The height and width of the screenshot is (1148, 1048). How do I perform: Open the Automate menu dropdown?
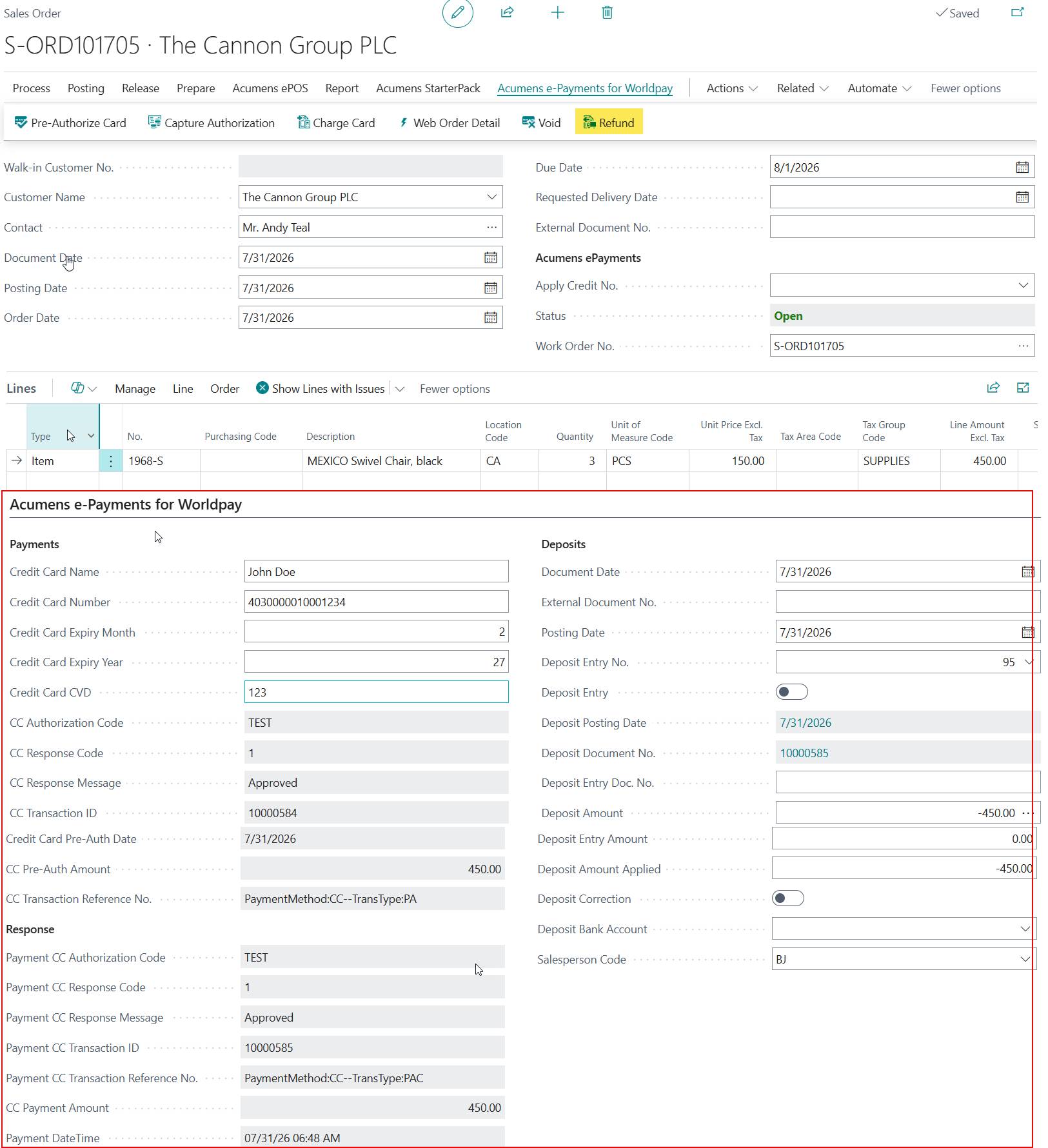tap(879, 88)
